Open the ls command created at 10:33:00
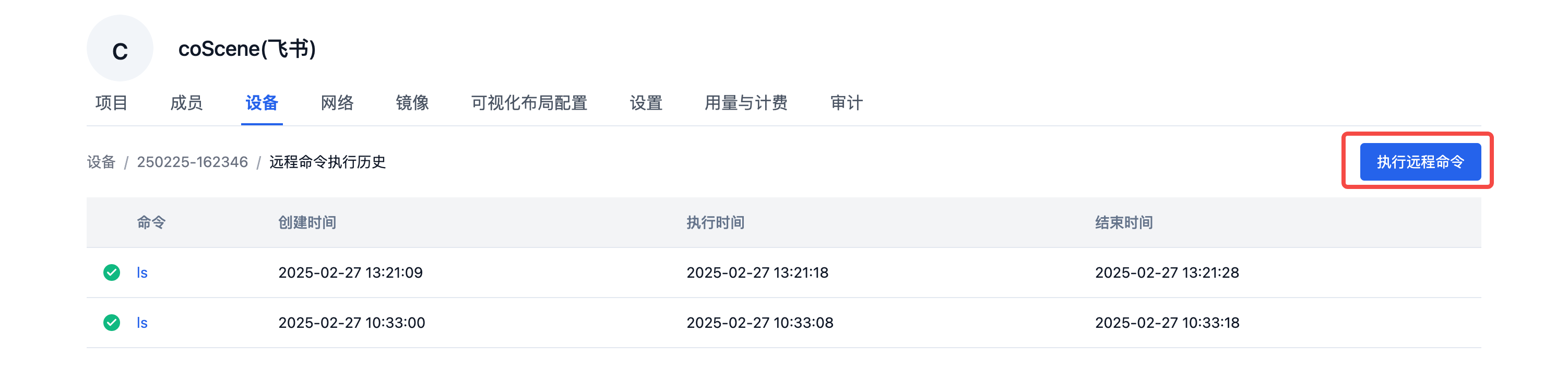The width and height of the screenshot is (1568, 379). coord(142,323)
